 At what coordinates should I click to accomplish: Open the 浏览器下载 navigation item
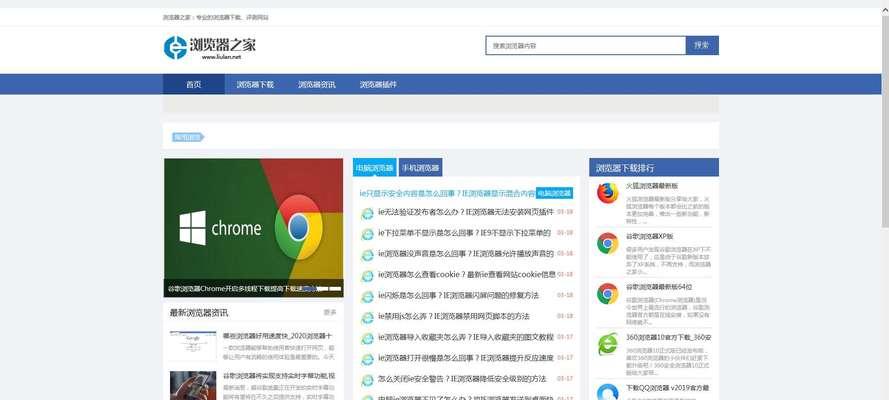(x=255, y=84)
